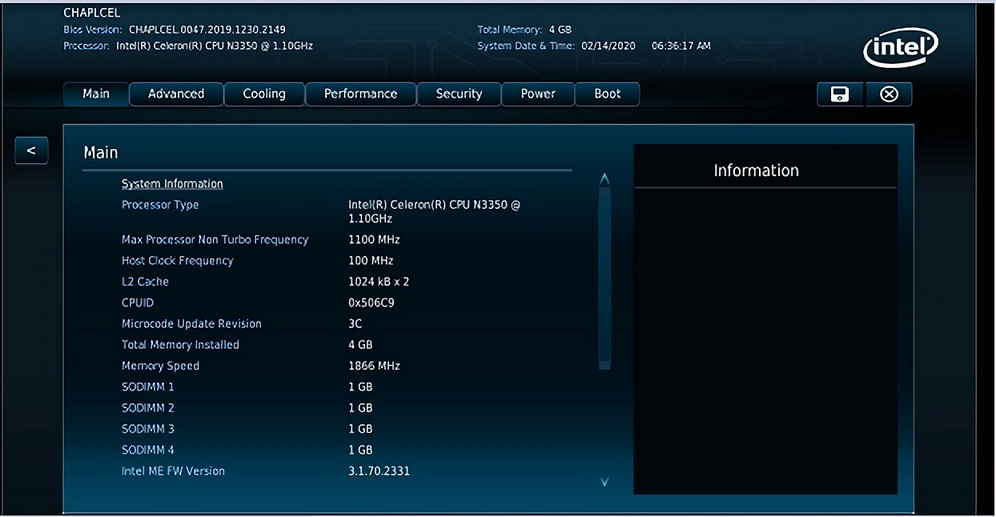996x517 pixels.
Task: Go to the Performance tab
Action: 361,94
